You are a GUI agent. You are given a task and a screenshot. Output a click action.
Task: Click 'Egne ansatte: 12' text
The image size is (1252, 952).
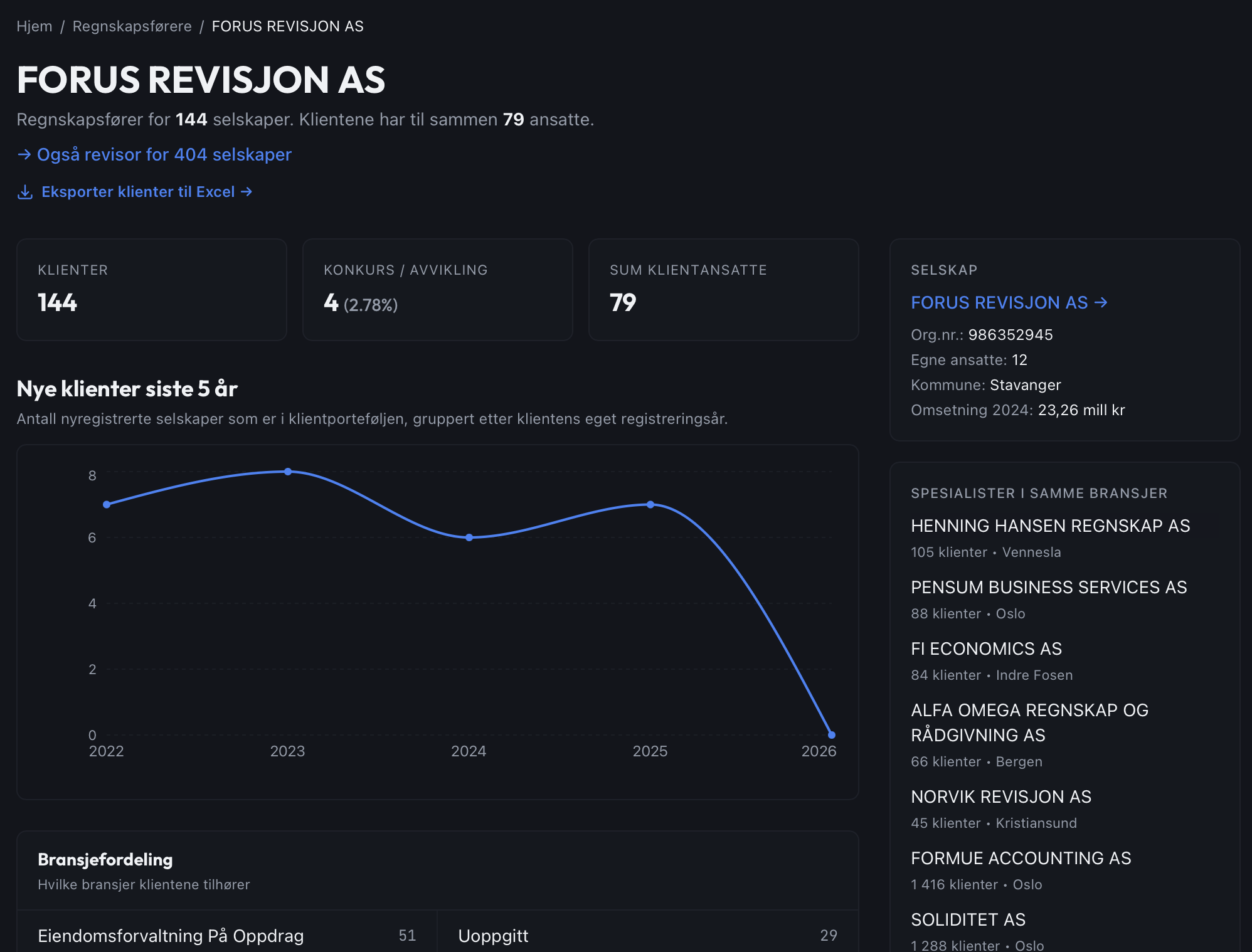(969, 360)
